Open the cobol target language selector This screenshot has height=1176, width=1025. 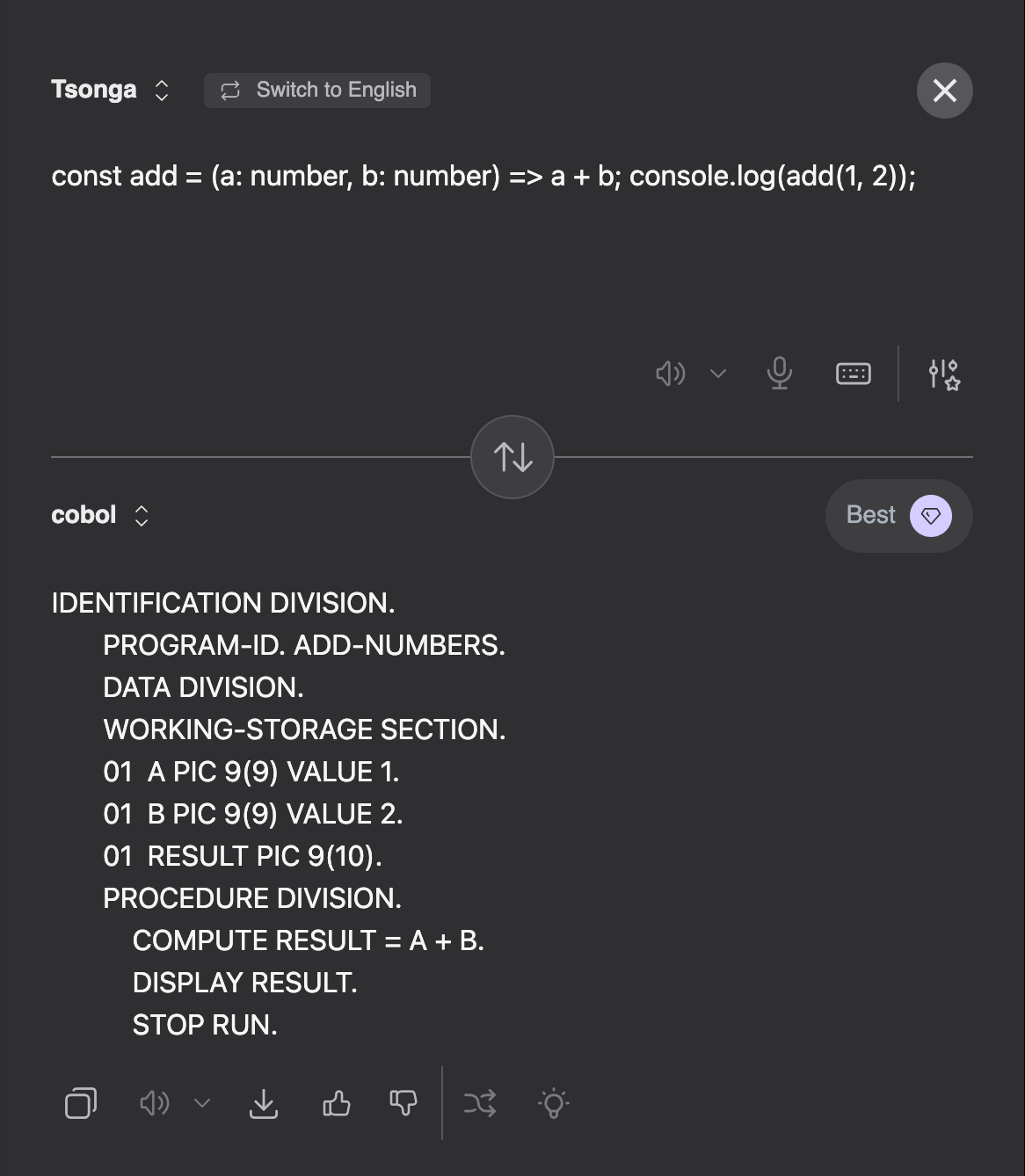tap(99, 515)
